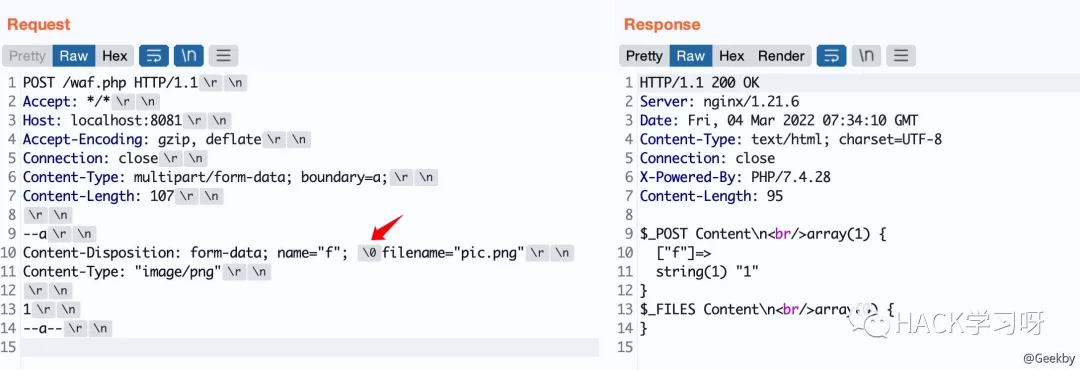The height and width of the screenshot is (370, 1080).
Task: Click the \0 null byte marker on line 10
Action: (369, 253)
